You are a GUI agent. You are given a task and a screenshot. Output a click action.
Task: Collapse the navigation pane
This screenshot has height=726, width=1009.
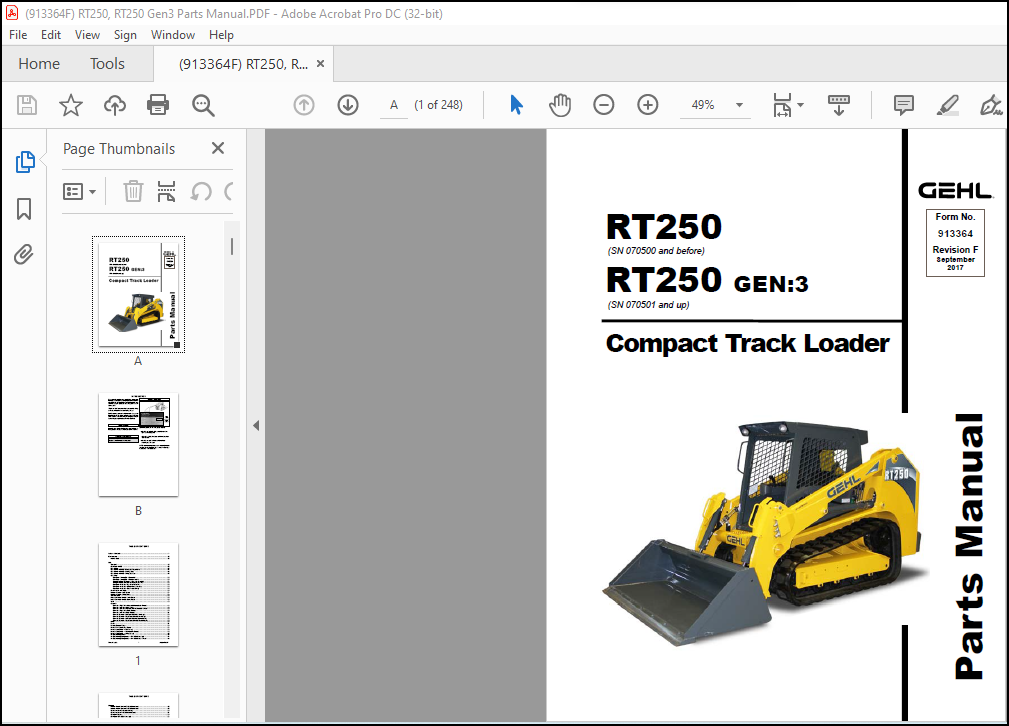click(x=256, y=425)
